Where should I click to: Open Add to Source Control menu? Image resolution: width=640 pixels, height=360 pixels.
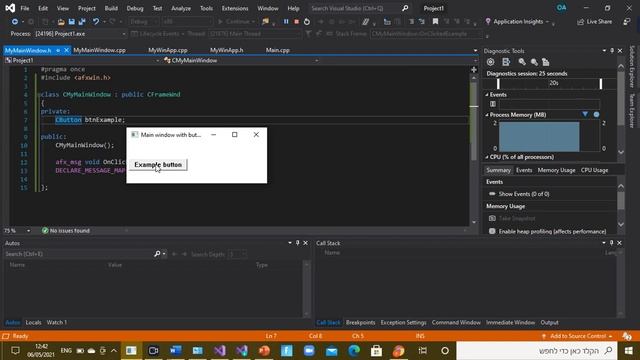tap(578, 336)
